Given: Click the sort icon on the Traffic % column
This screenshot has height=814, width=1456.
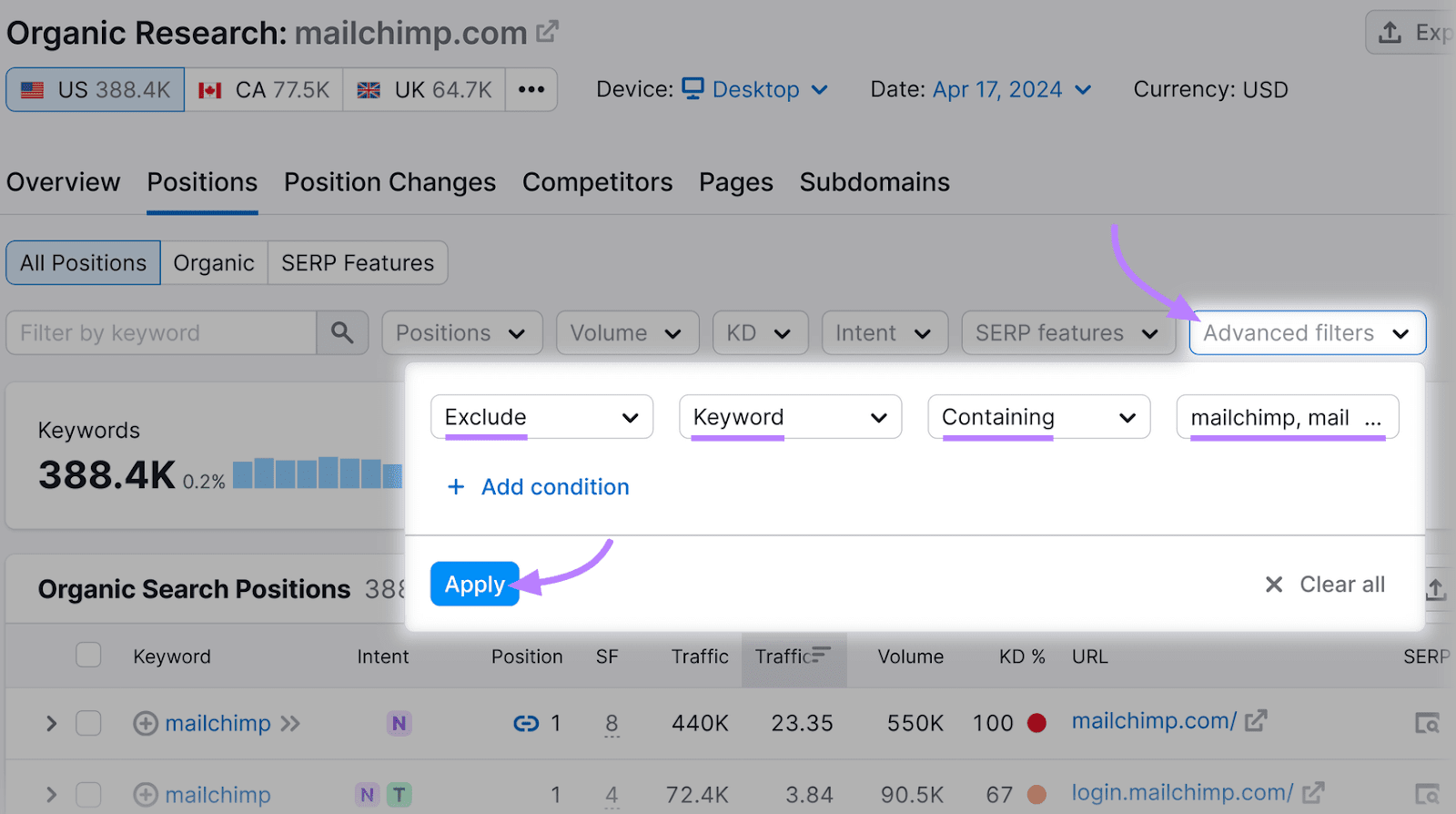Looking at the screenshot, I should tap(820, 656).
